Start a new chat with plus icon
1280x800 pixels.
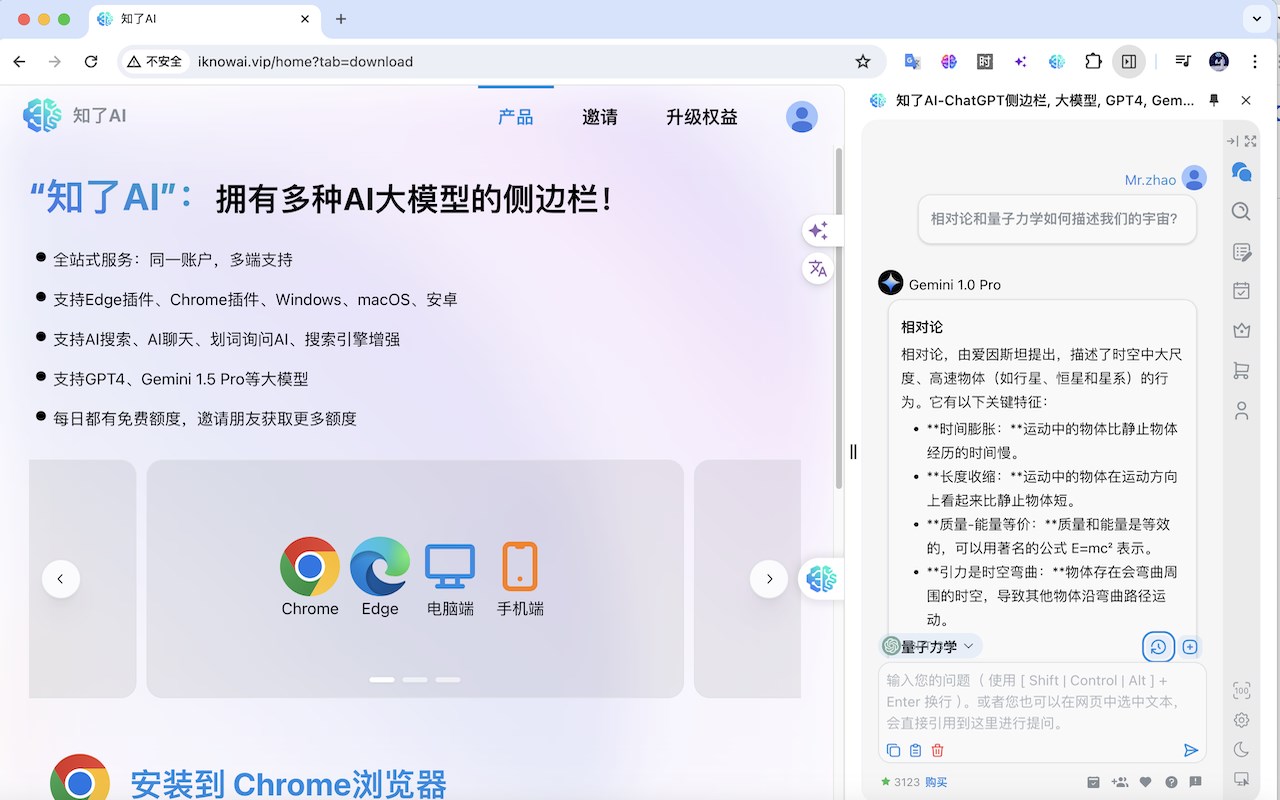tap(1190, 647)
